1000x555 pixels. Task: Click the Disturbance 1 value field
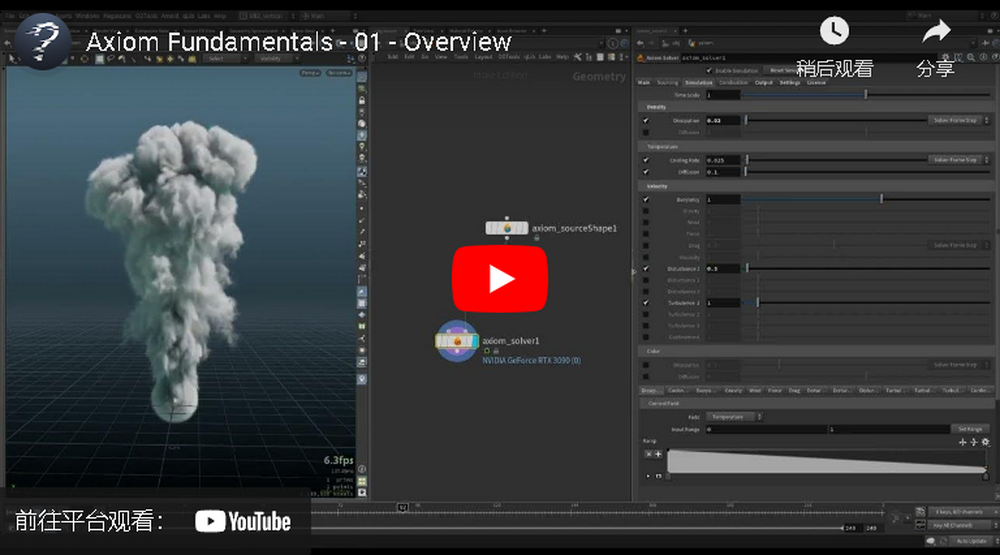723,269
